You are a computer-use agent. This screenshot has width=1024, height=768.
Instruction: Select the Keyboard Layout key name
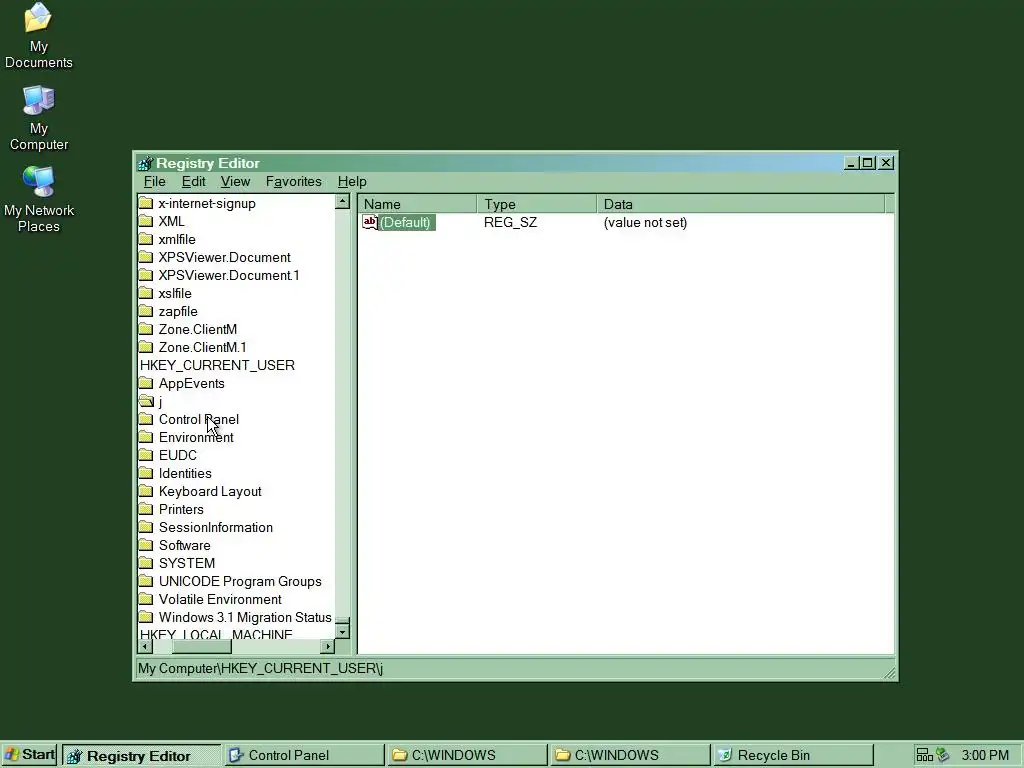coord(210,491)
